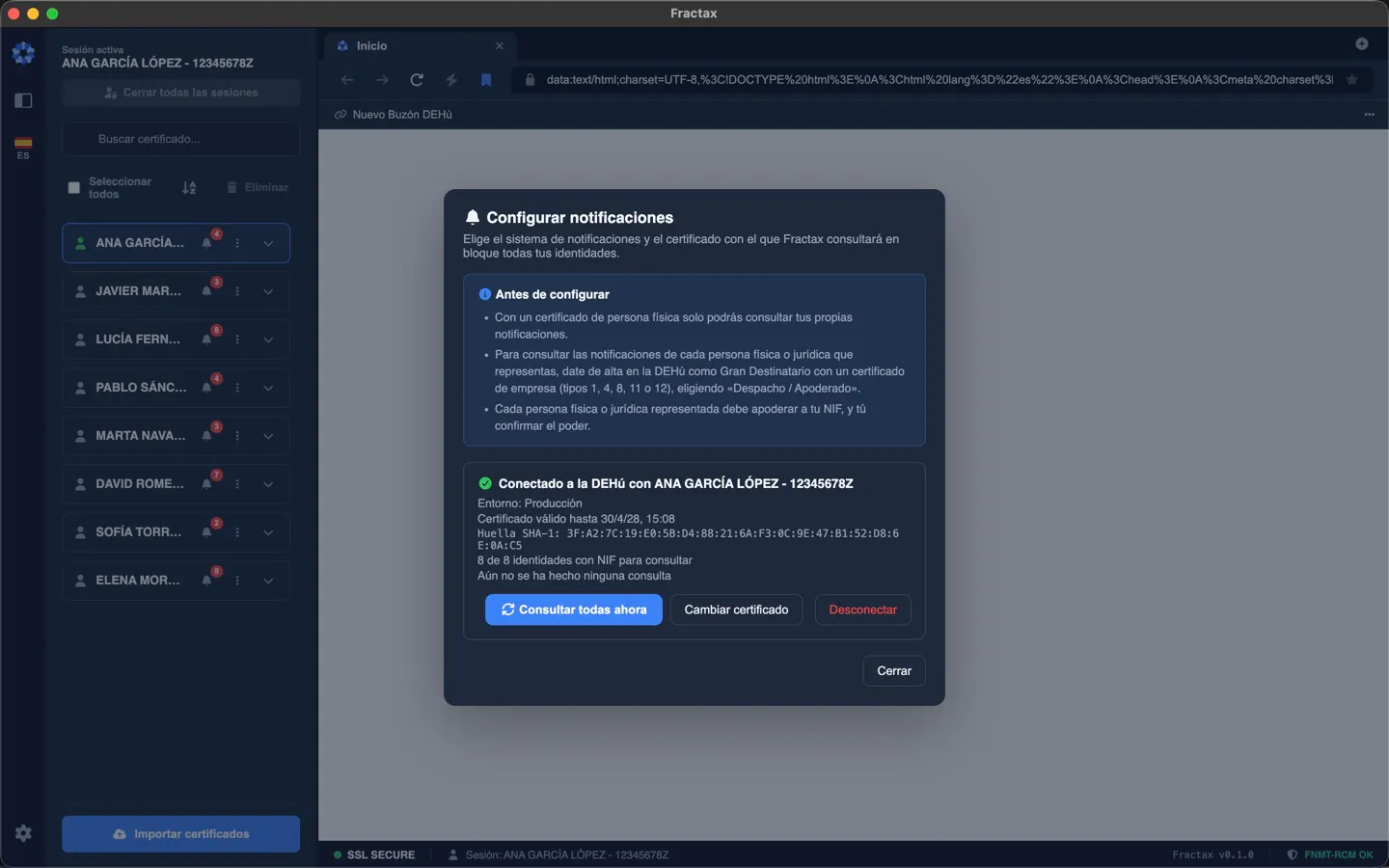Viewport: 1389px width, 868px height.
Task: Click the sort order icon in certificate list
Action: click(189, 187)
